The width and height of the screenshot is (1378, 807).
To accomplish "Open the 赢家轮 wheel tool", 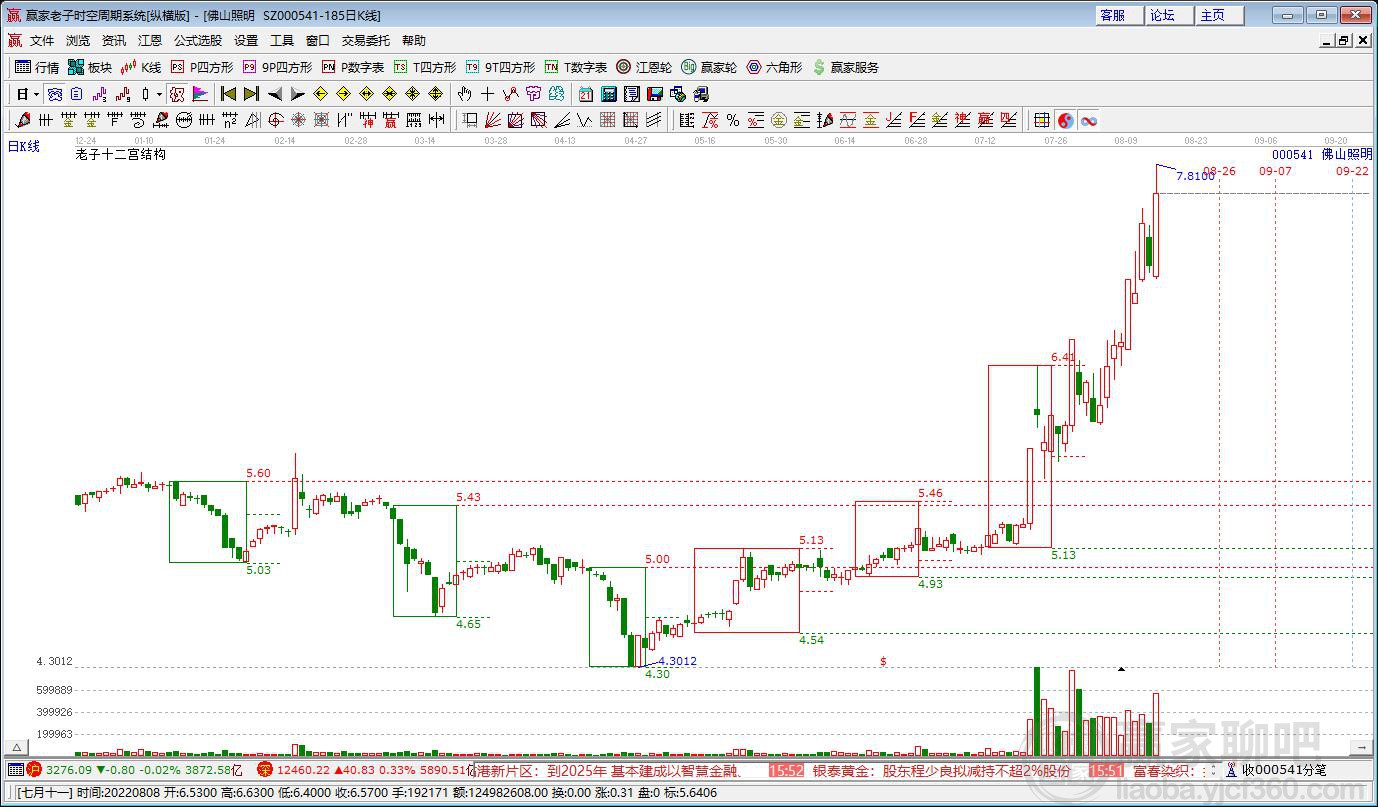I will (709, 67).
